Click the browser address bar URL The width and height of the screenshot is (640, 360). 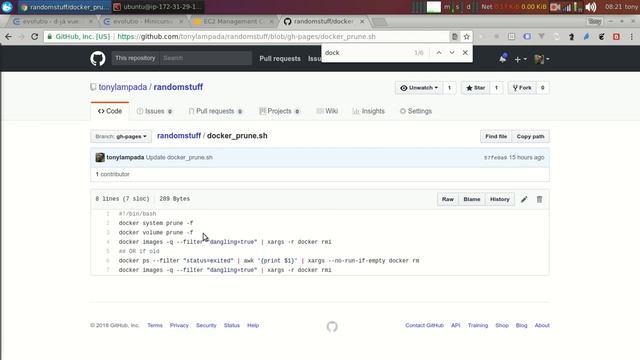(247, 37)
